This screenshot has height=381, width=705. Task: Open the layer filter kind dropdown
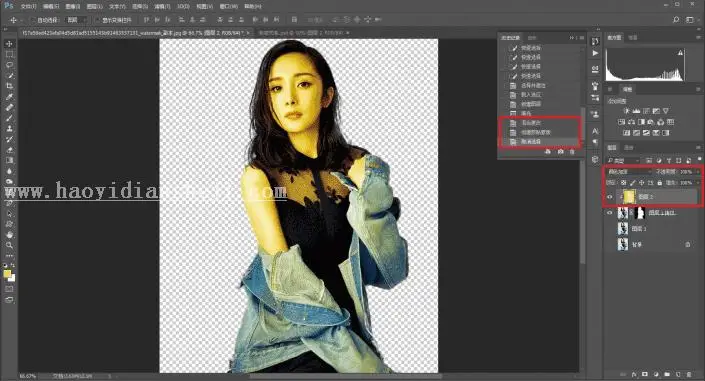[623, 161]
